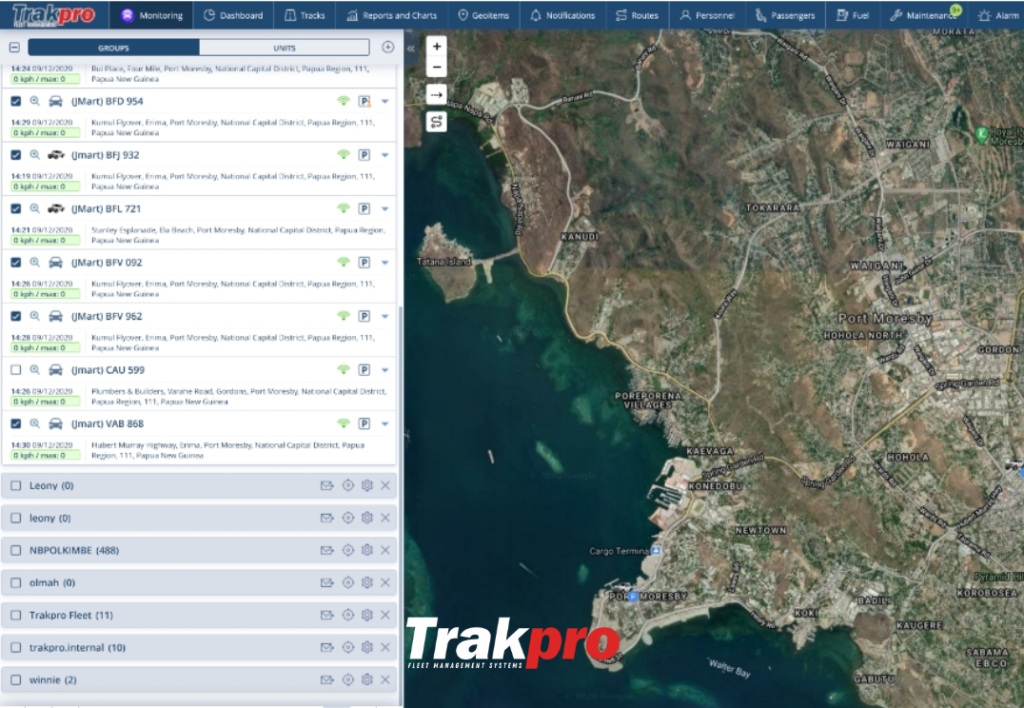Click the Routes navigation button
Image resolution: width=1024 pixels, height=708 pixels.
[x=637, y=14]
